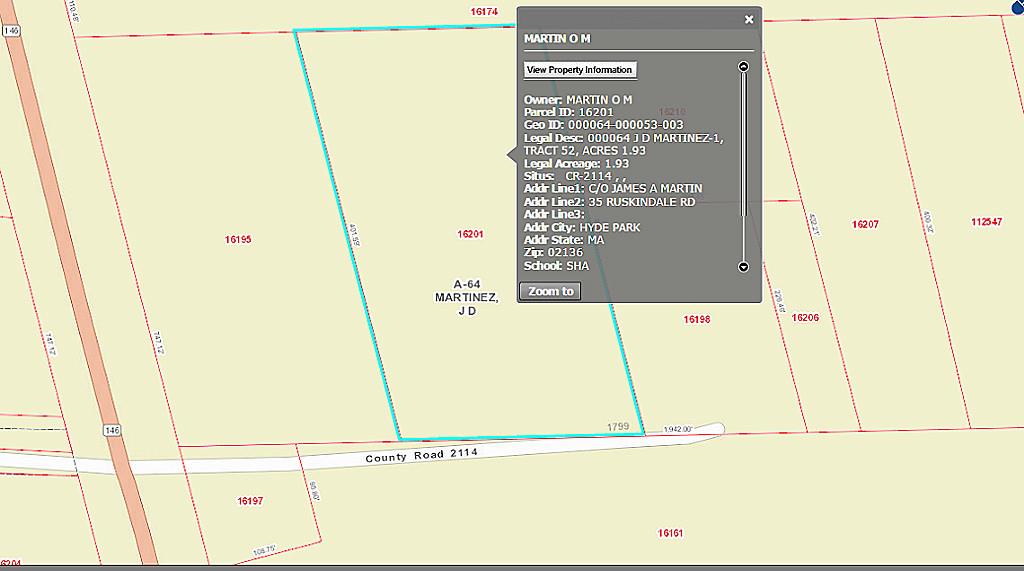Click Legal Acreage 1.93 line
The width and height of the screenshot is (1024, 571).
pos(576,164)
